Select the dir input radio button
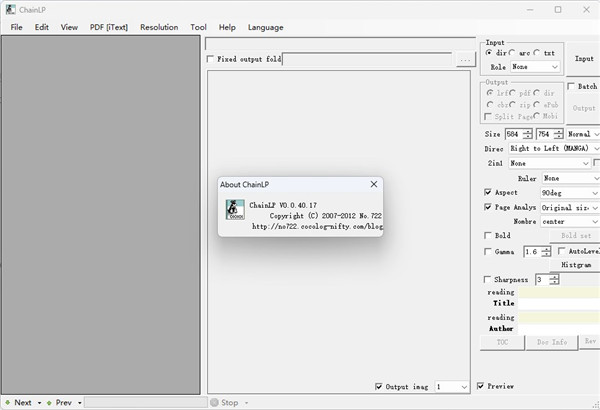 click(x=489, y=53)
